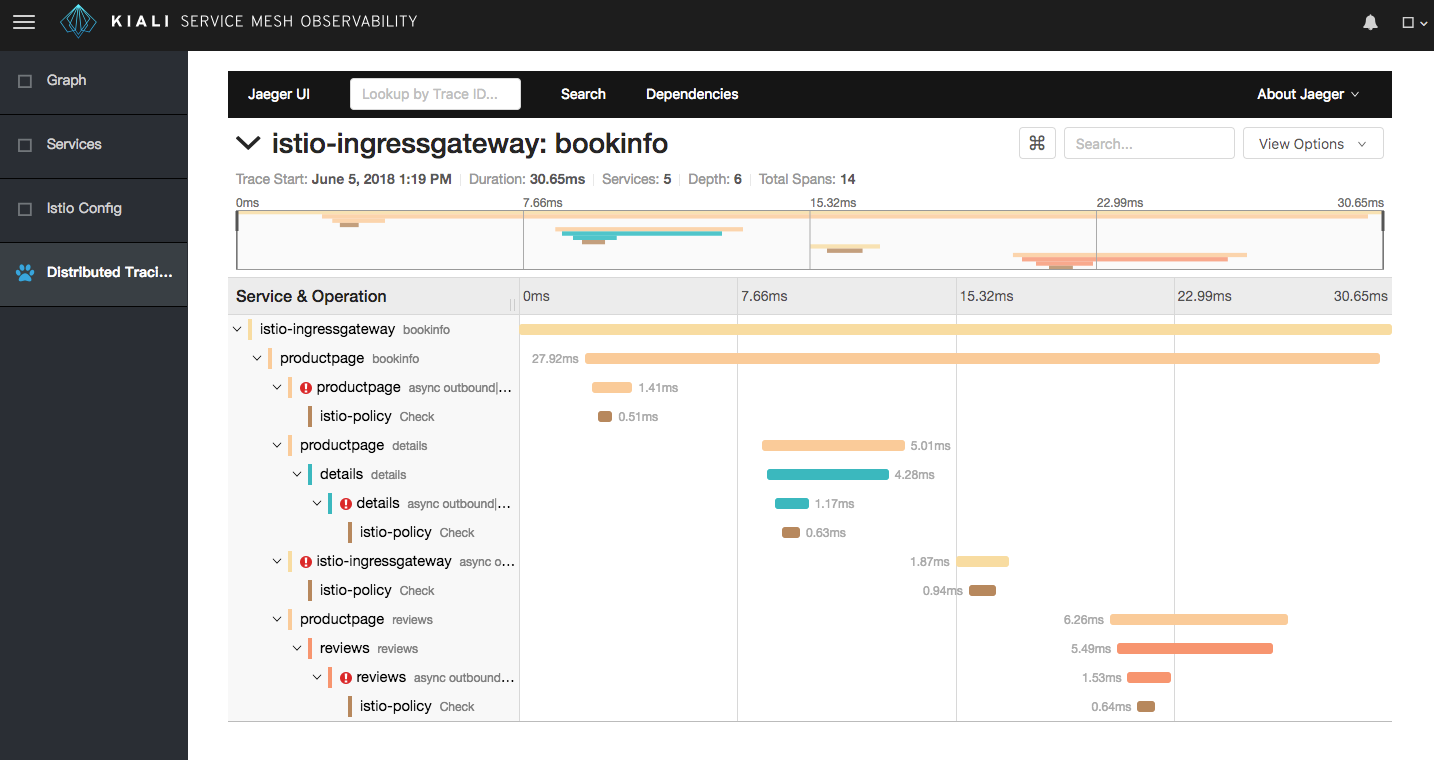Click the Kiali diamond logo

pyautogui.click(x=79, y=21)
